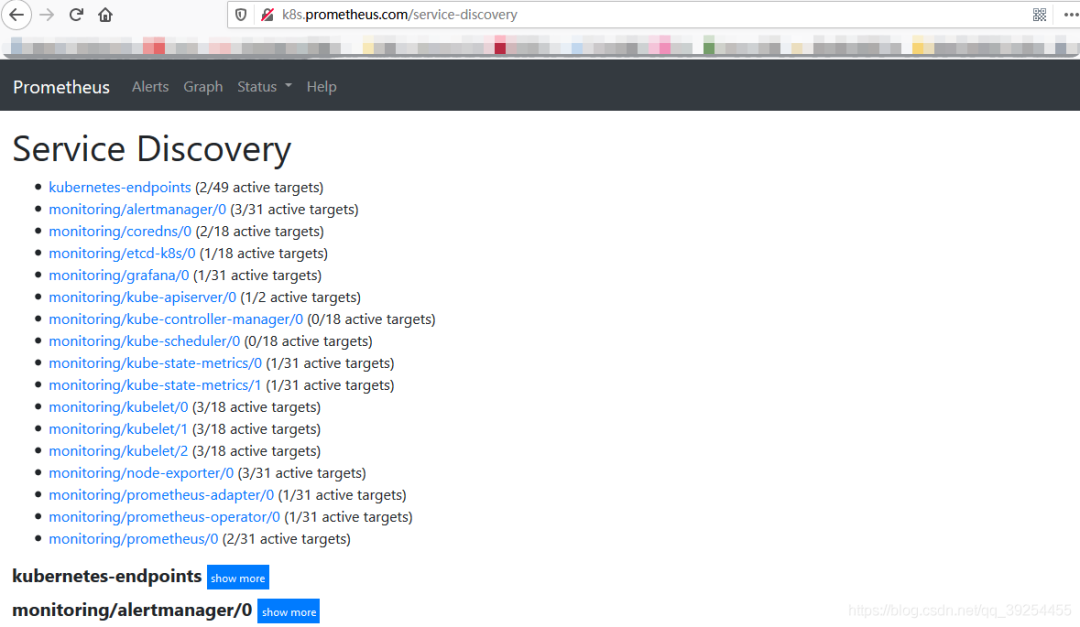Select the monitoring/alertmanager/0 section heading
Viewport: 1080px width, 627px height.
[x=132, y=610]
